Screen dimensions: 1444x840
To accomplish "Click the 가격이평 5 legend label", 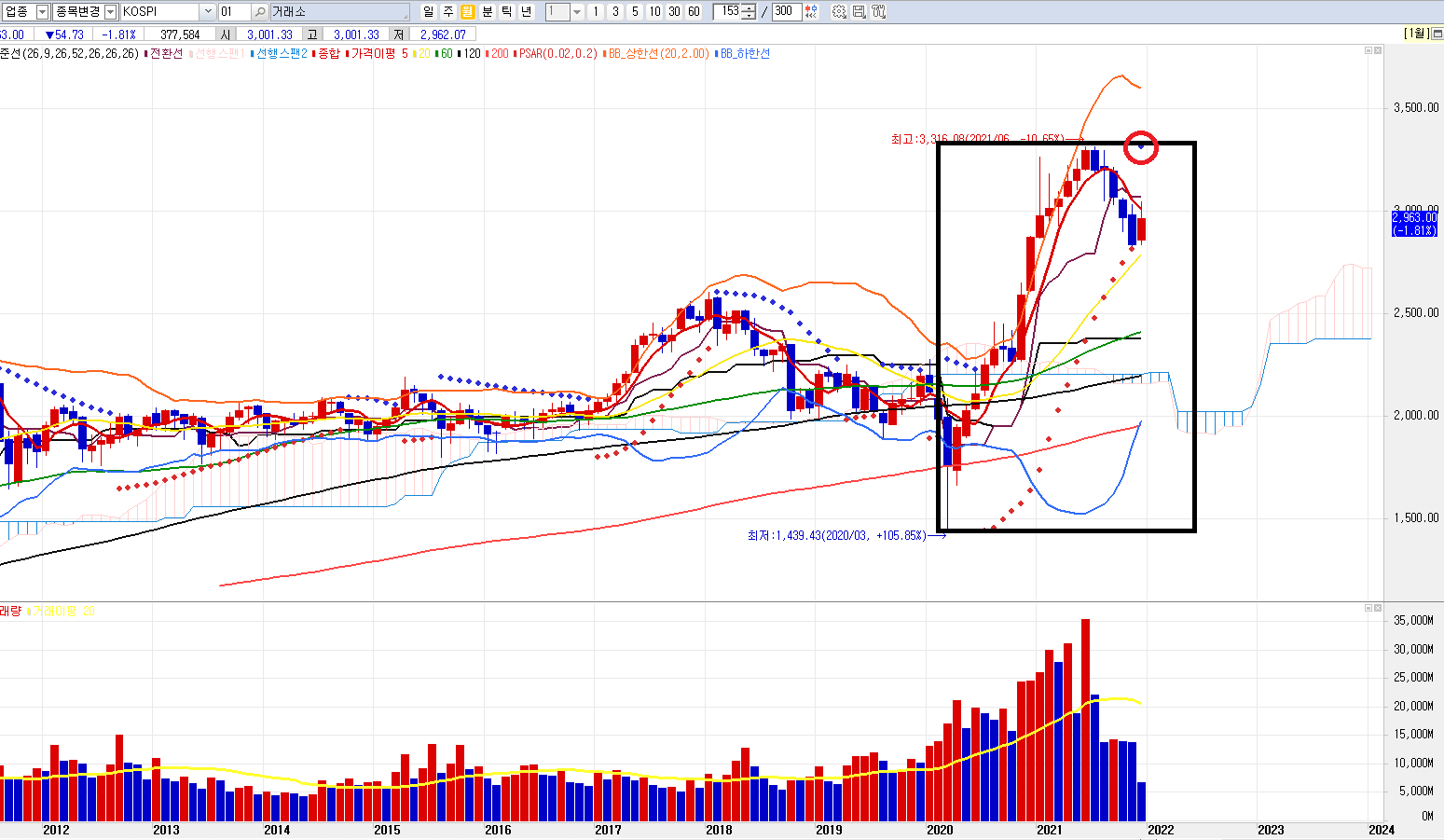I will [378, 54].
